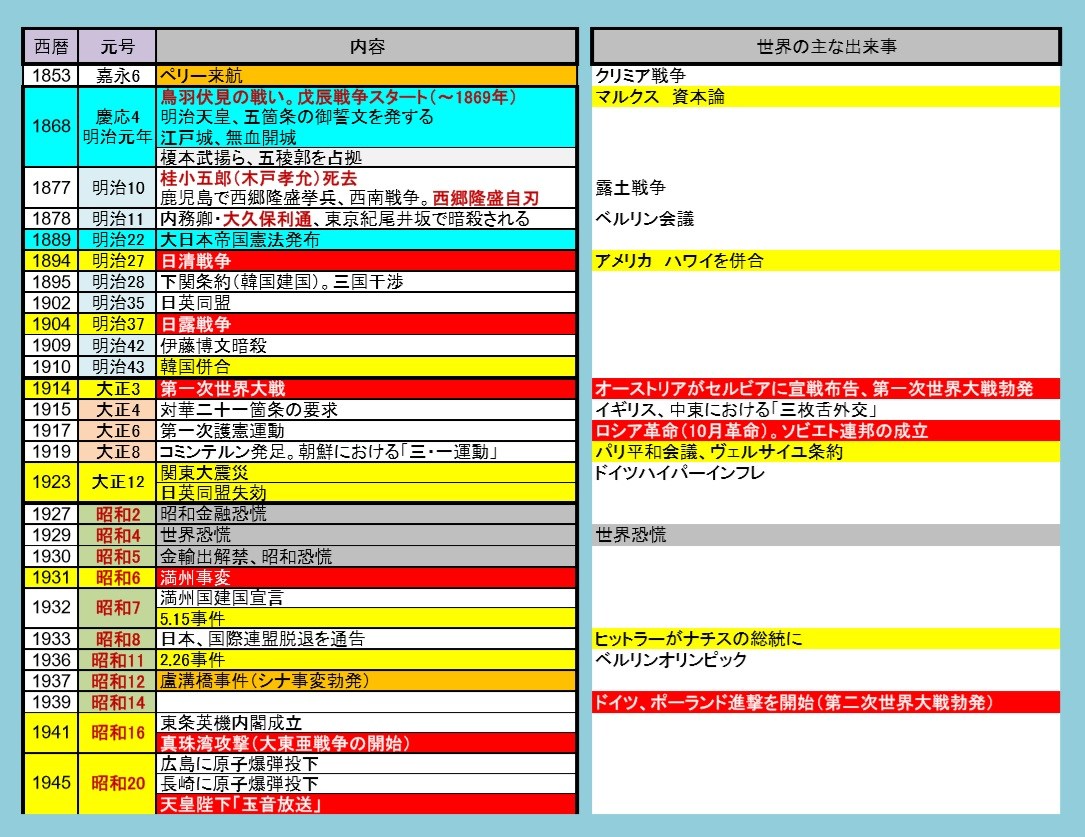This screenshot has width=1085, height=837.
Task: Click the 大日本帝国憲法発布 cell
Action: (366, 240)
